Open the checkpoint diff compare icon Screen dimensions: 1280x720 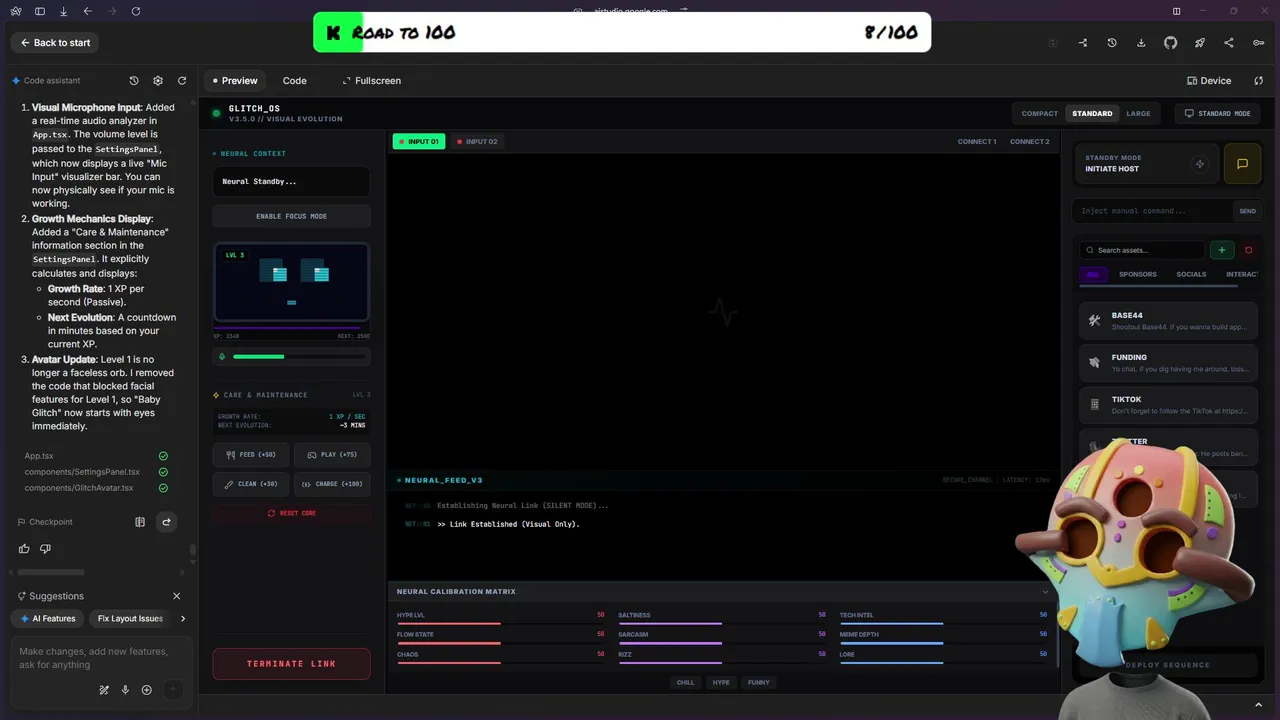pos(140,522)
